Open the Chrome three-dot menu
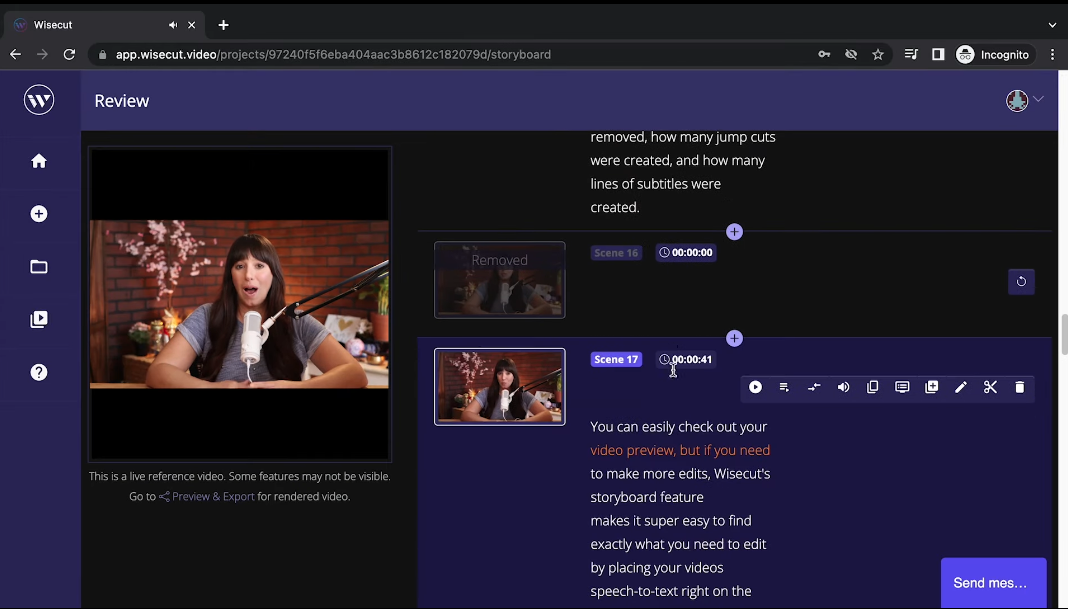Viewport: 1068px width, 609px height. click(1052, 54)
